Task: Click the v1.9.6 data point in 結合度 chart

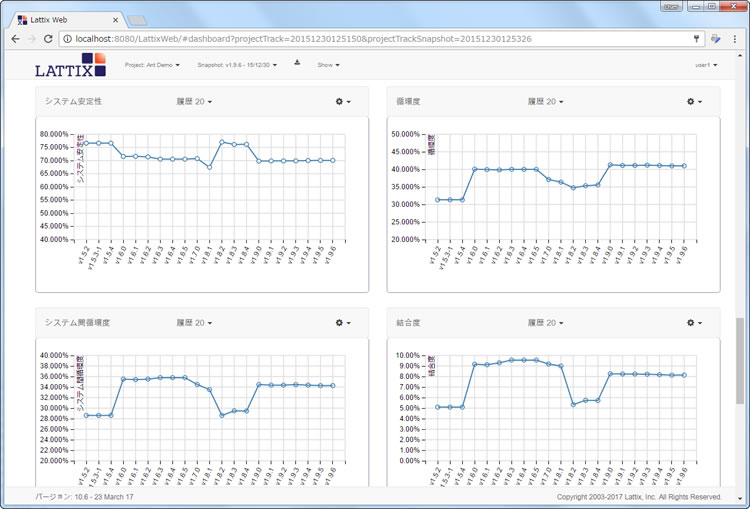Action: click(x=684, y=375)
